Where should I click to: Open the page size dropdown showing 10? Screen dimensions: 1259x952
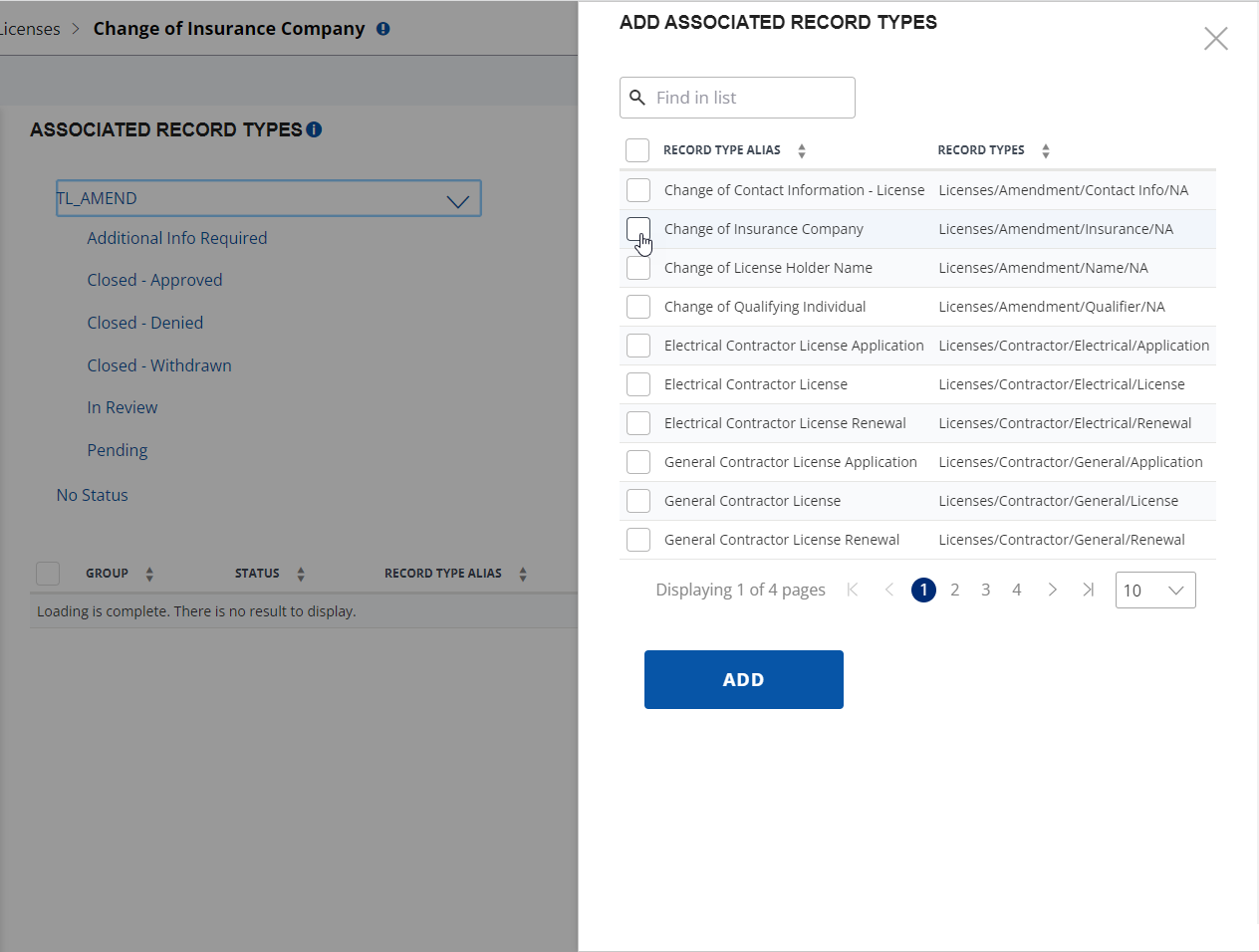1154,590
